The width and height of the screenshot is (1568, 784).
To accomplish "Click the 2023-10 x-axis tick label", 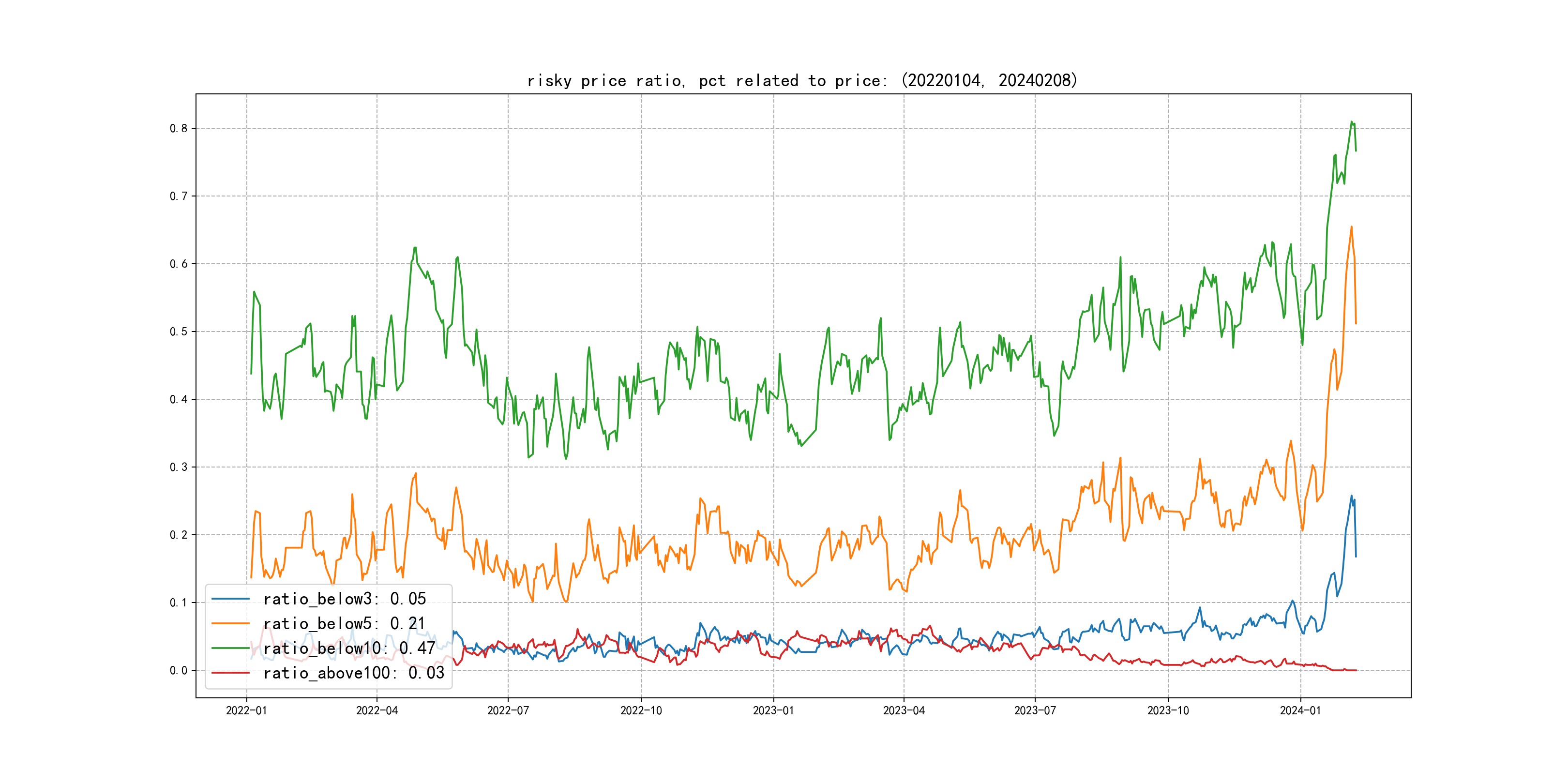I will (x=1167, y=711).
